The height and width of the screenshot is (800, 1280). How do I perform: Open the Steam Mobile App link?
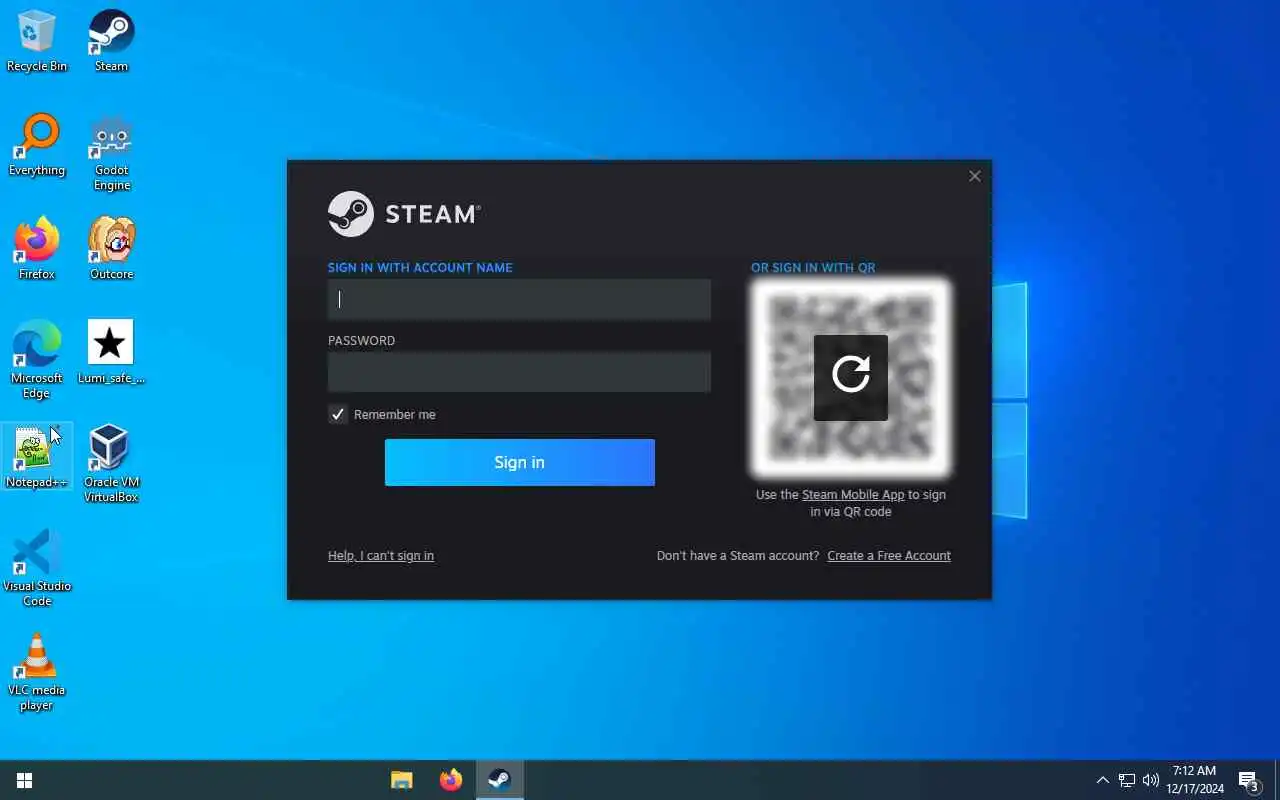tap(853, 495)
